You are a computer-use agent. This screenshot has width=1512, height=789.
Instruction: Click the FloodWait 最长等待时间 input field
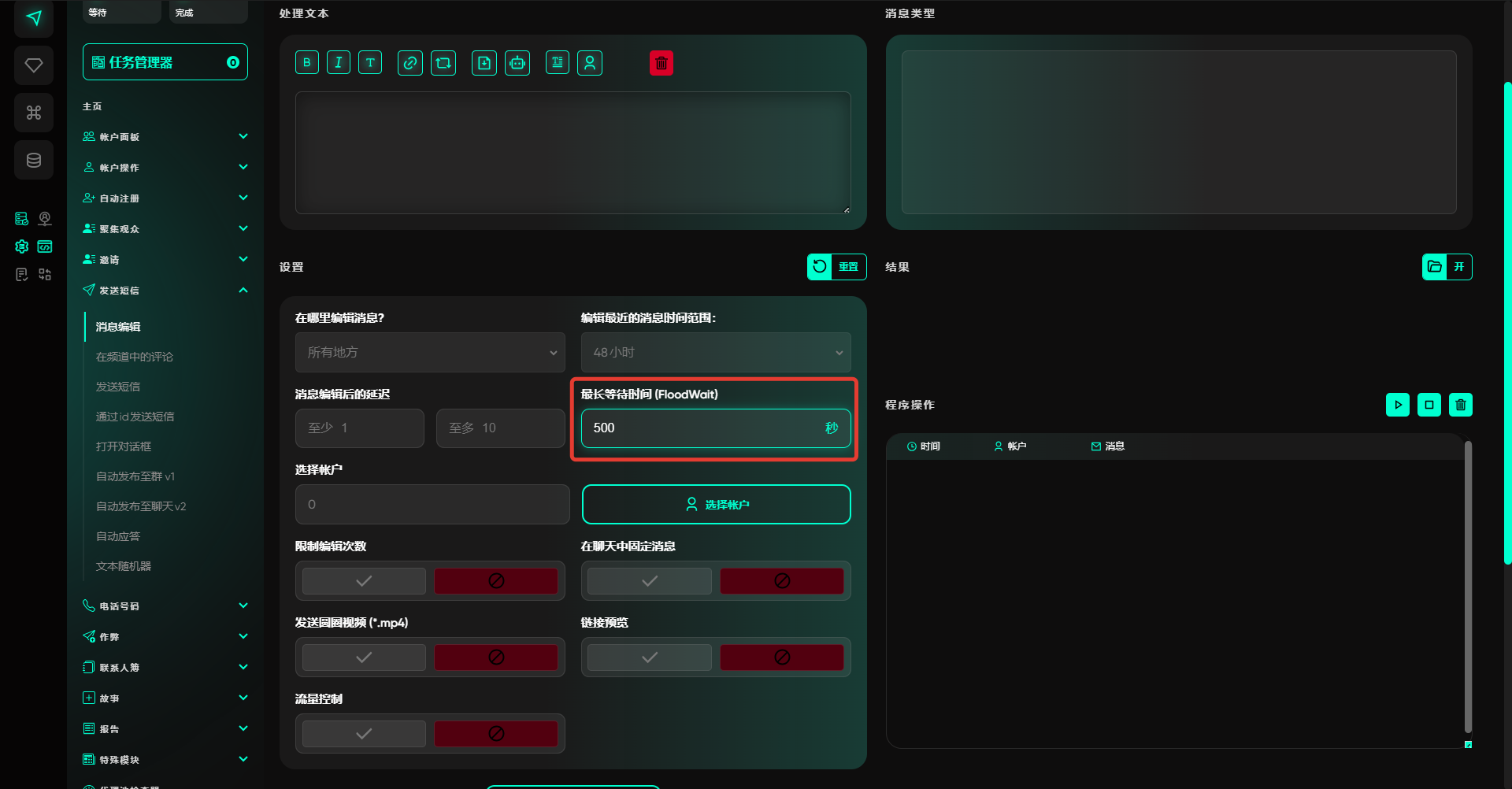pyautogui.click(x=701, y=428)
